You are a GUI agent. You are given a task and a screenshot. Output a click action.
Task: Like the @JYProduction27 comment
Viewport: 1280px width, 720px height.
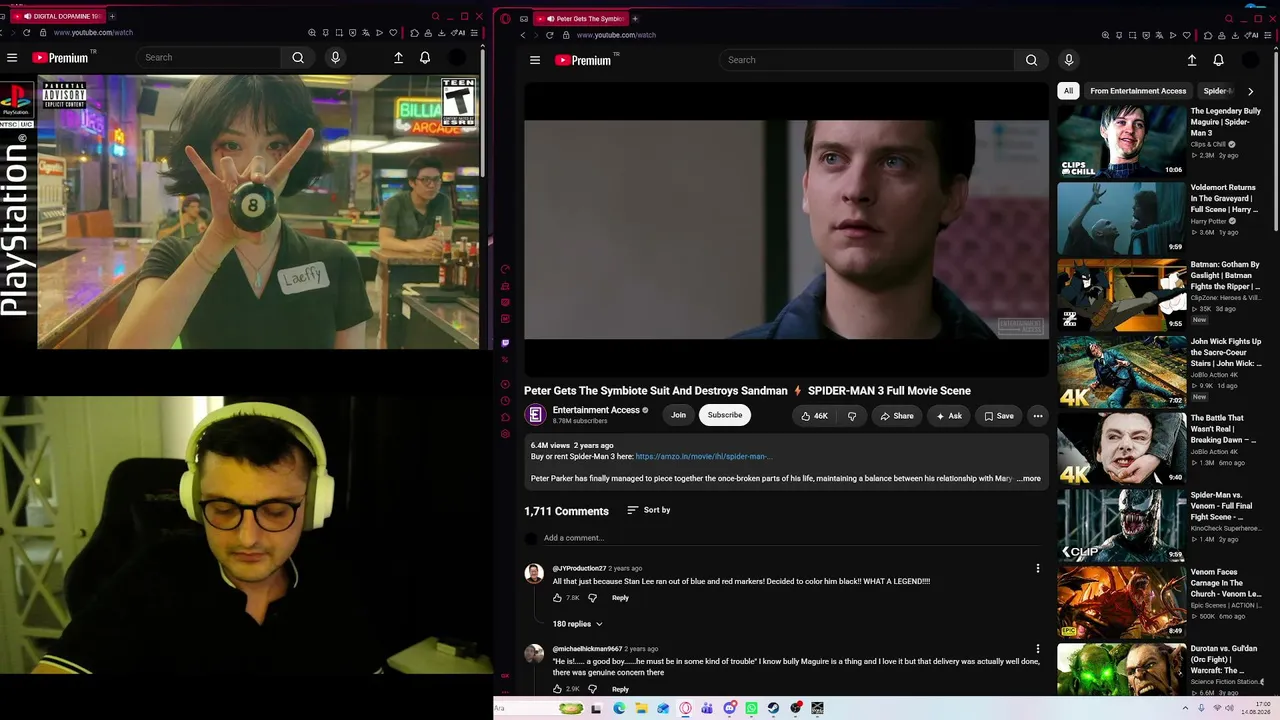(558, 598)
